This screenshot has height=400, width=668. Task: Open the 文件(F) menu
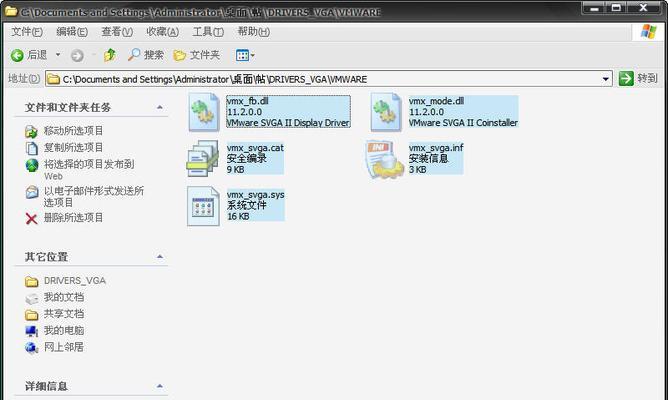[x=26, y=32]
